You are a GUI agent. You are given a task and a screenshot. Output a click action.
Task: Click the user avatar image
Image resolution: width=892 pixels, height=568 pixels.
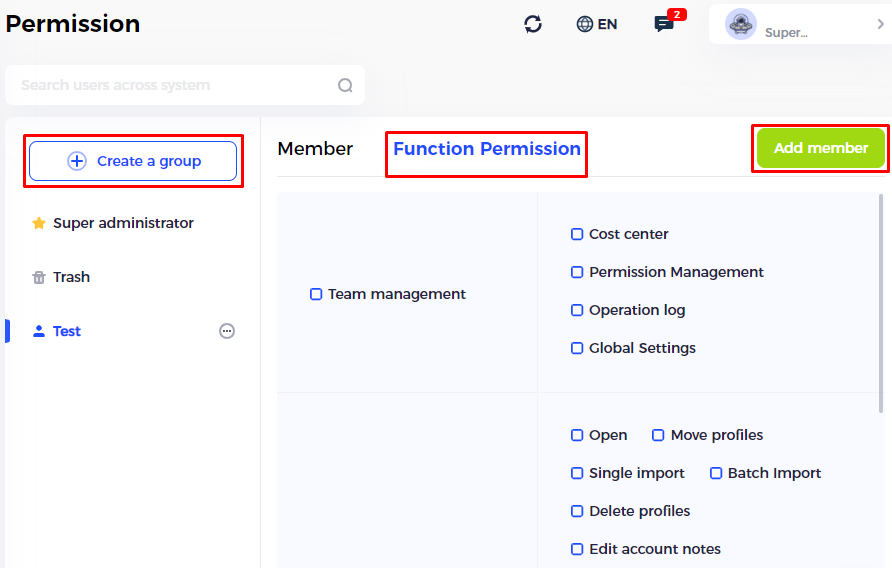click(741, 24)
